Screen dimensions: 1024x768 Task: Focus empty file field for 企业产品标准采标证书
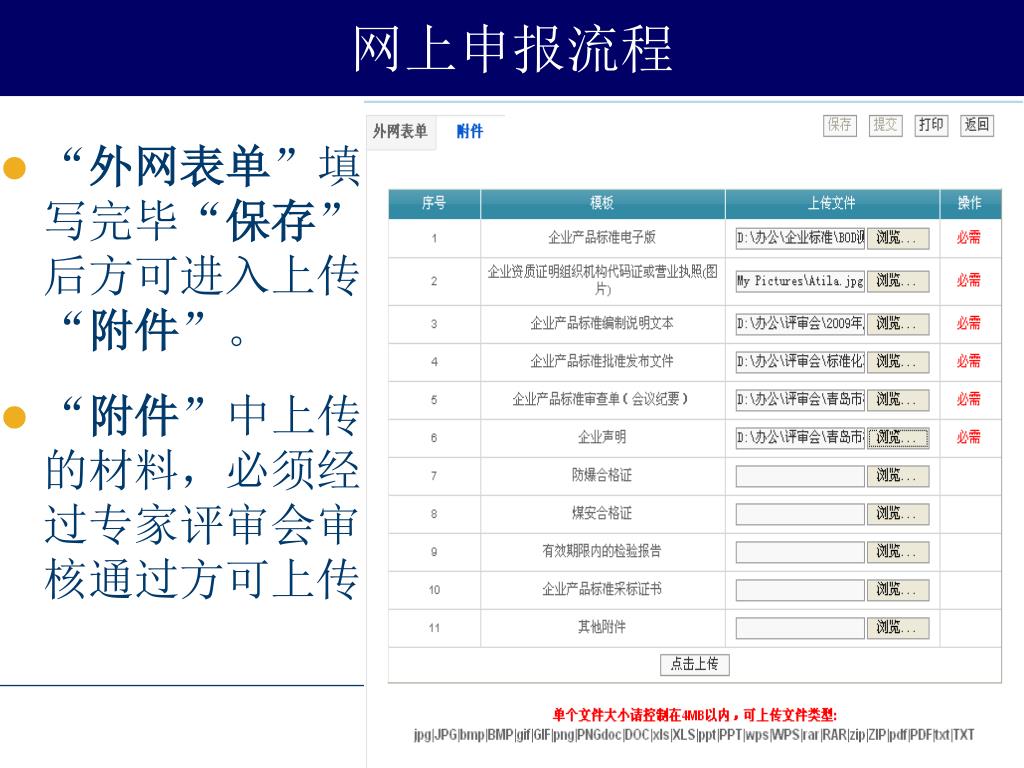point(800,590)
